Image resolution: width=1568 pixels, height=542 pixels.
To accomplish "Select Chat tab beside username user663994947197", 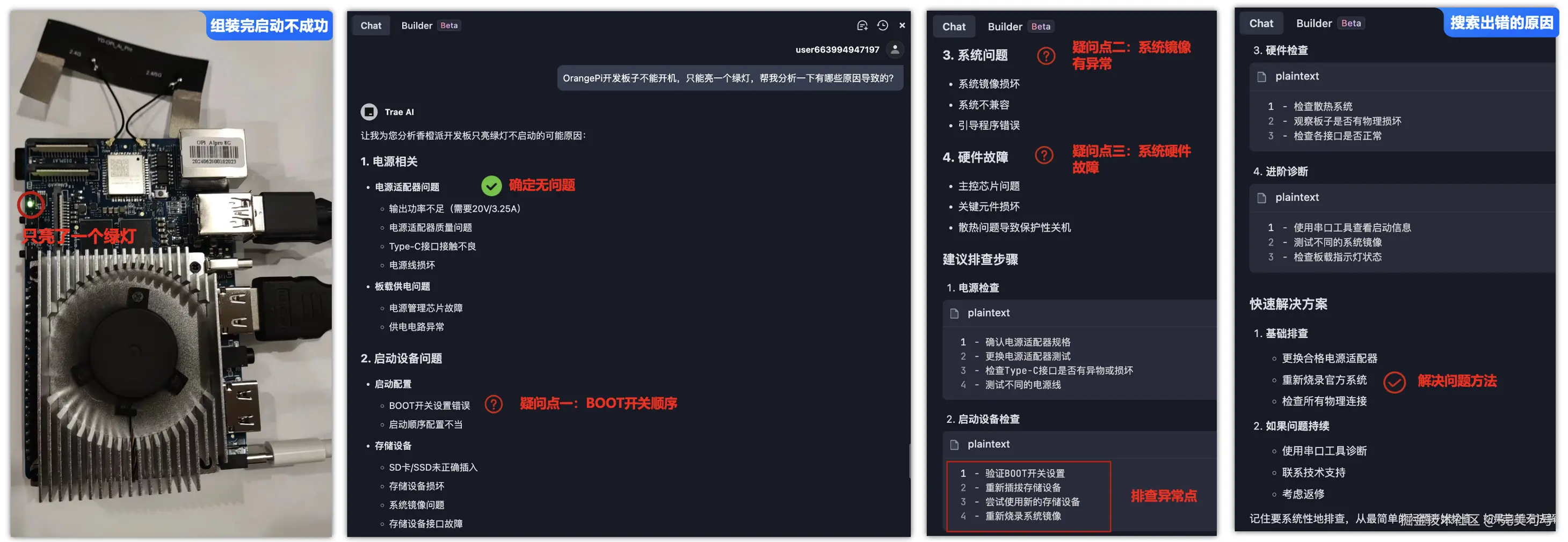I will (371, 26).
